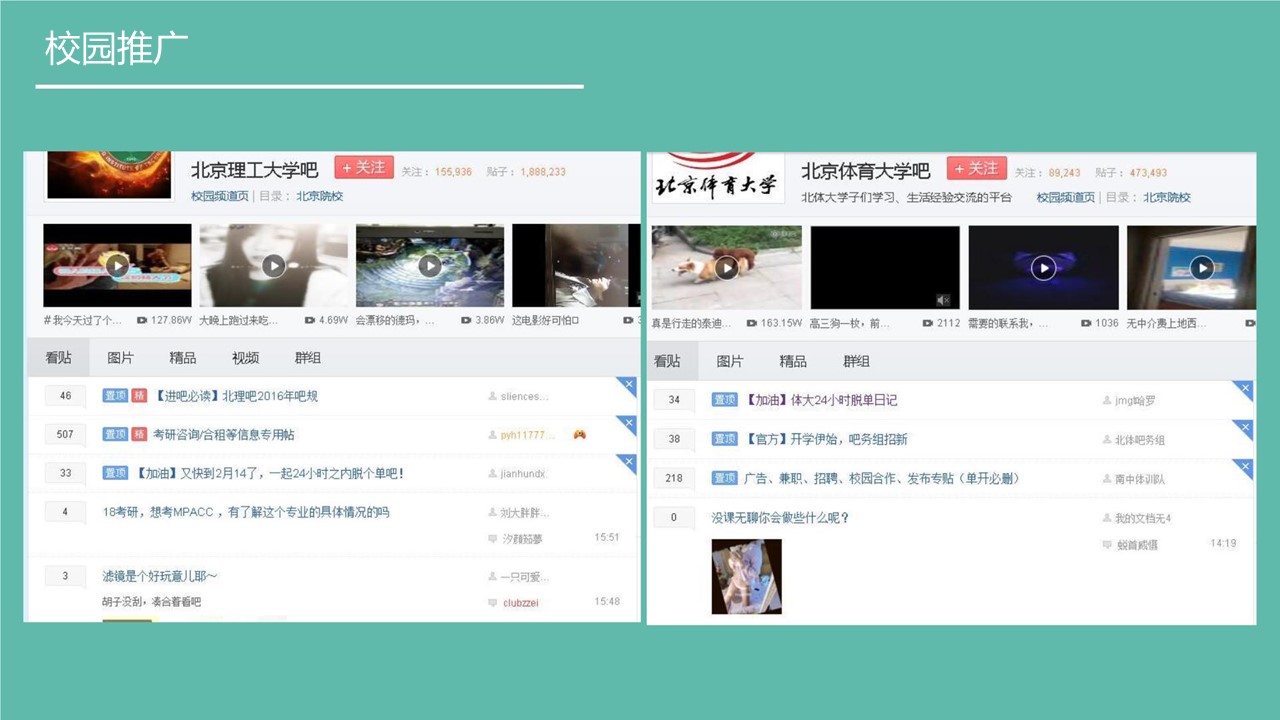The image size is (1280, 720).
Task: Click 校园频道页 link in 北京理工大学吧
Action: pos(220,196)
